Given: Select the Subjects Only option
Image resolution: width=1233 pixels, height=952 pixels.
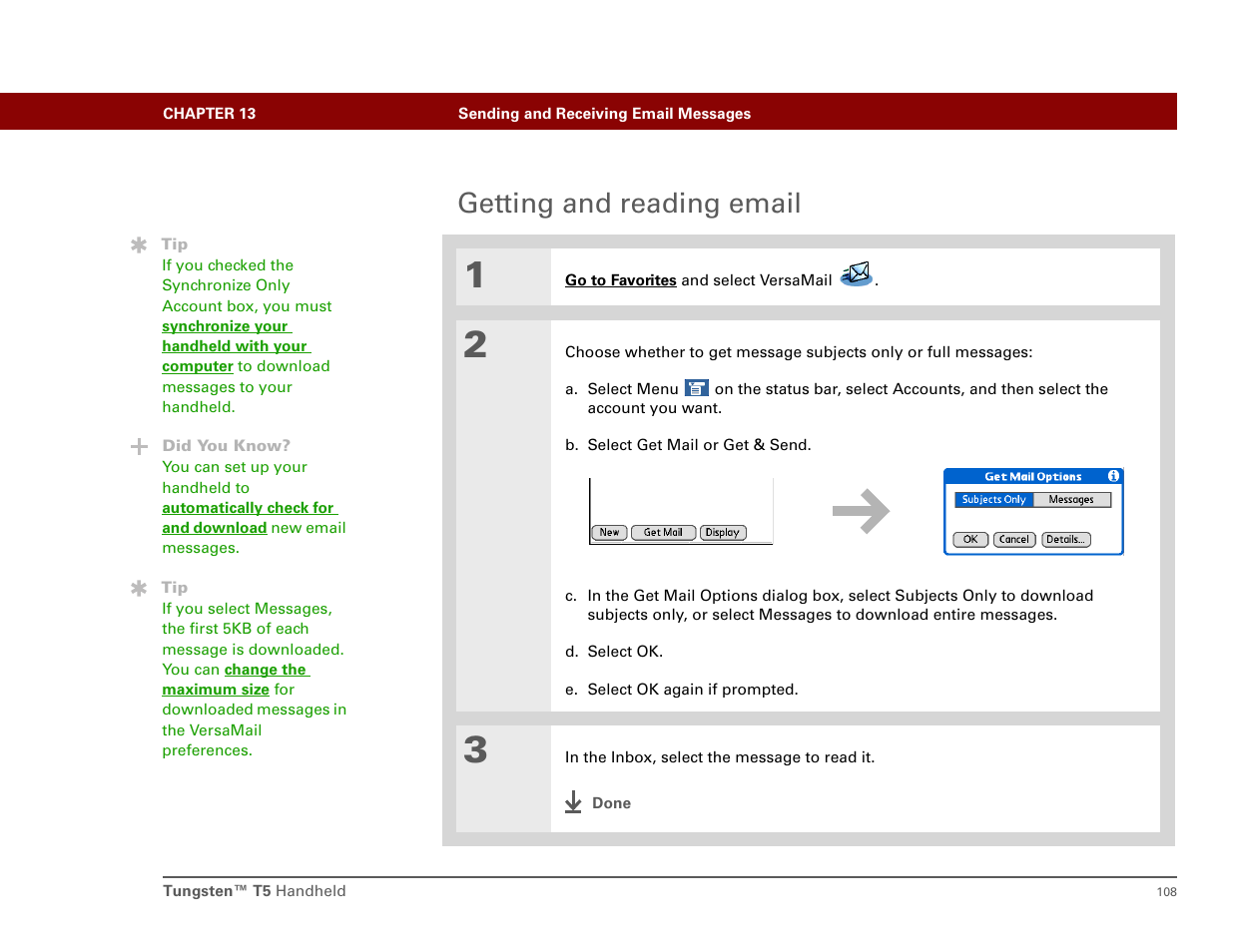Looking at the screenshot, I should click(993, 500).
